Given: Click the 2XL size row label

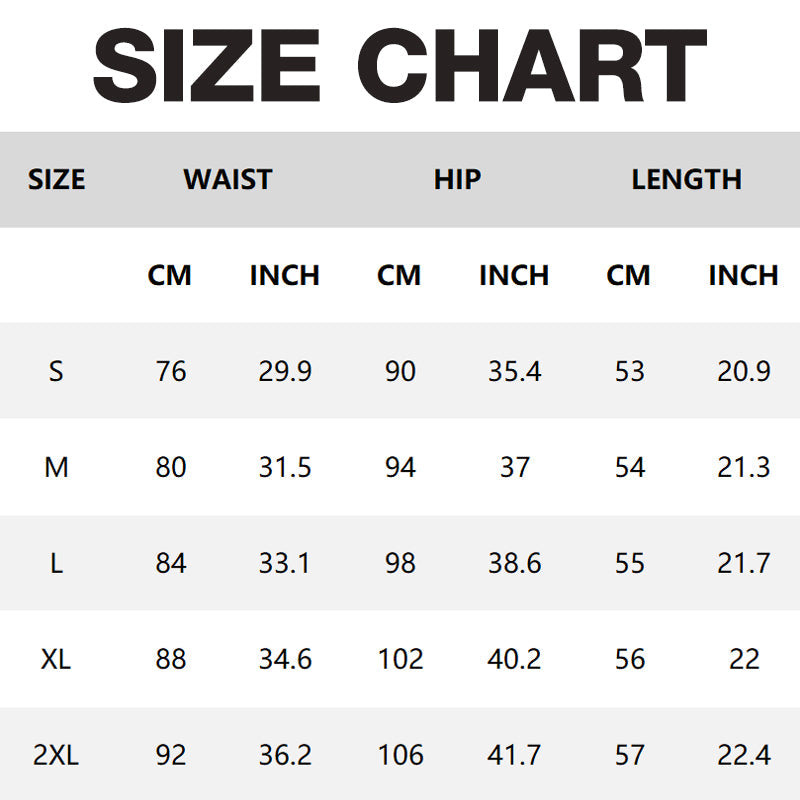Looking at the screenshot, I should [x=56, y=755].
